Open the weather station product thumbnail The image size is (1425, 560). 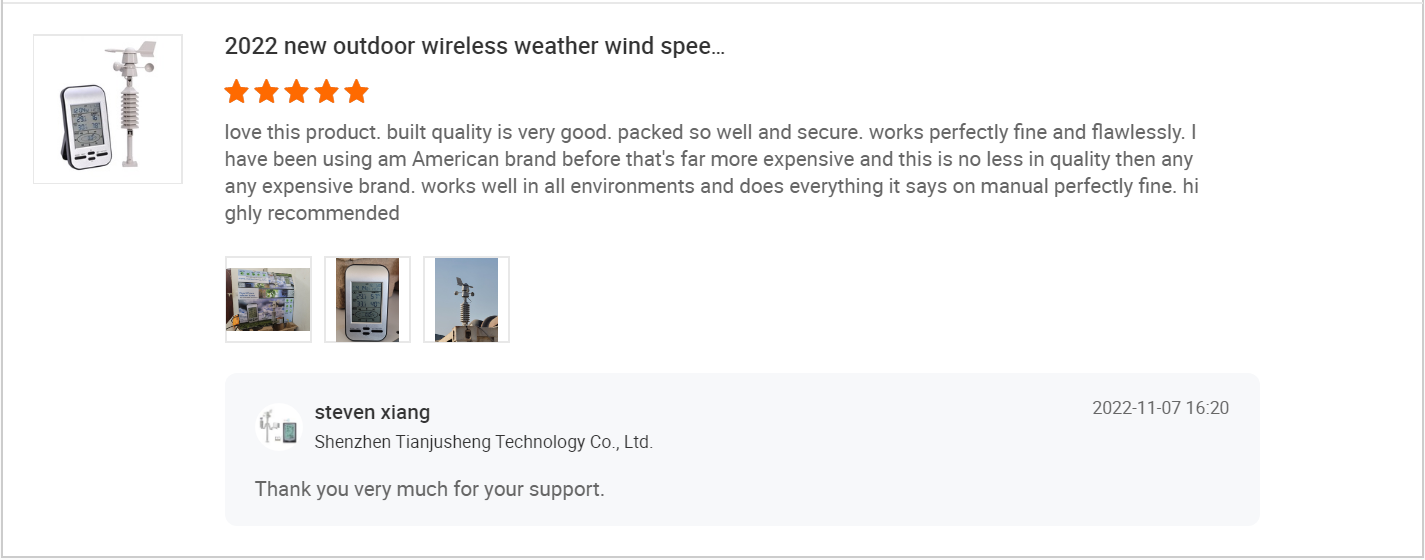(108, 110)
